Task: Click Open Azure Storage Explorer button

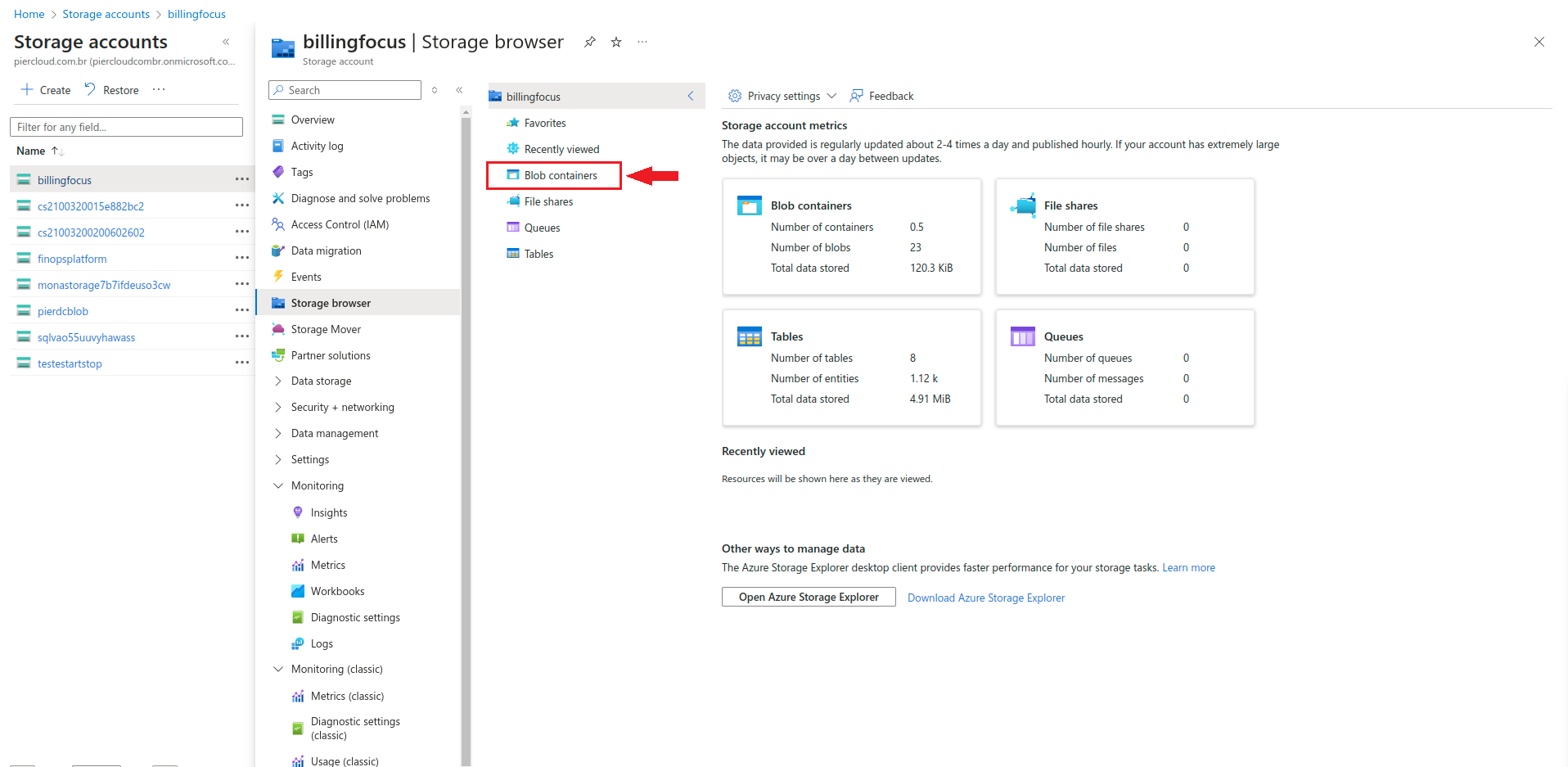Action: pos(809,597)
